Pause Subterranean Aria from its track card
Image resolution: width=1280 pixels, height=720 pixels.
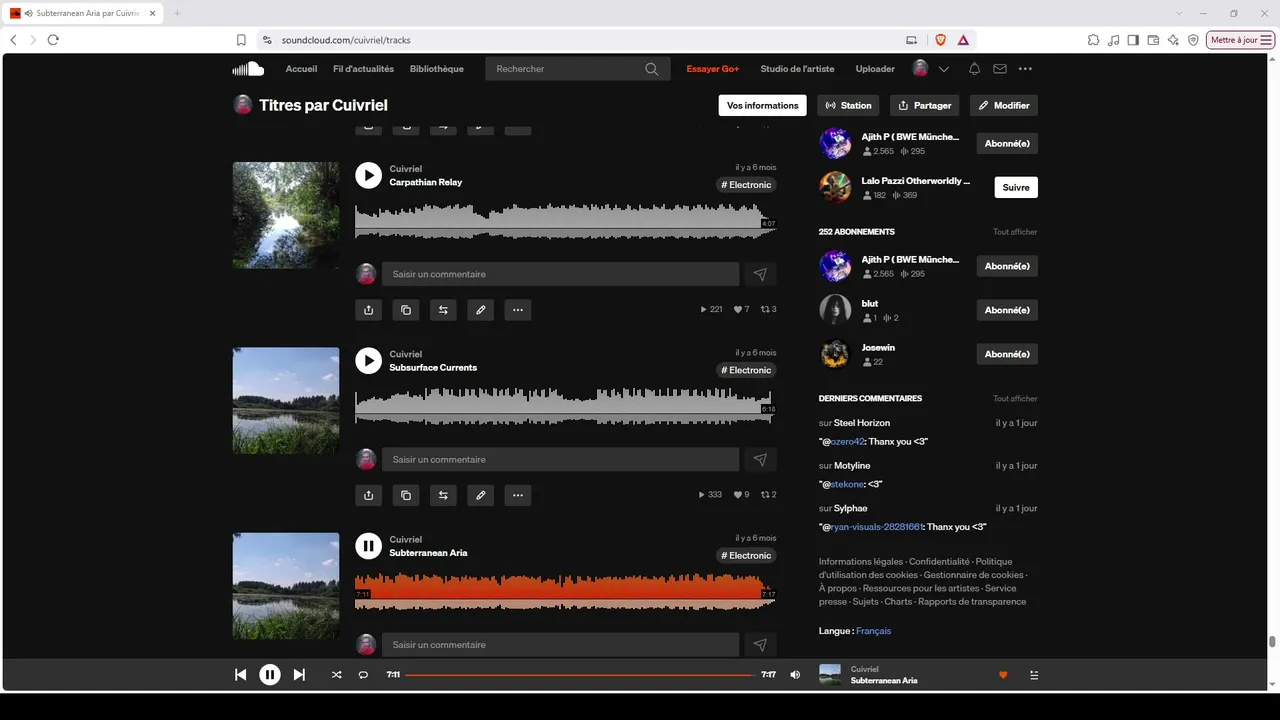coord(368,546)
